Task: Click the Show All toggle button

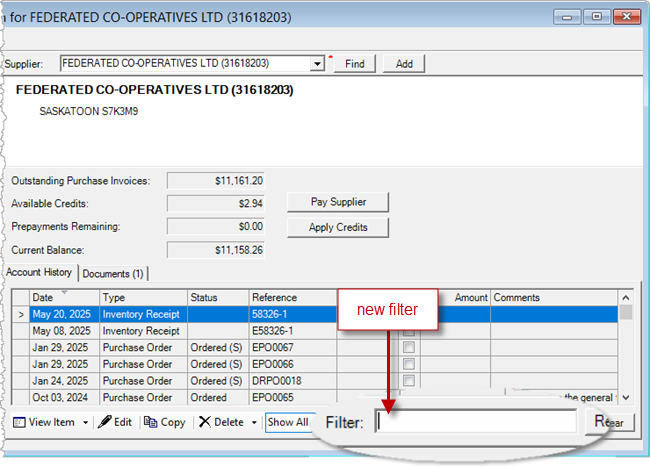Action: 288,422
